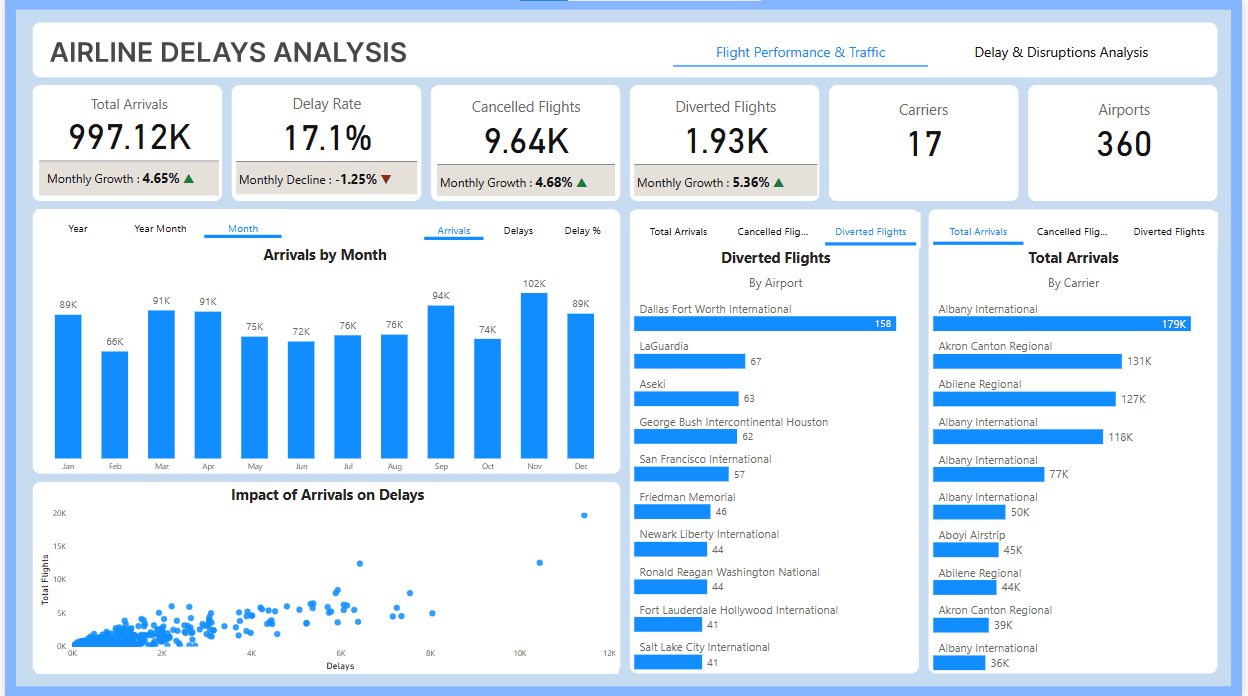
Task: Select the September 94K bar
Action: point(441,382)
